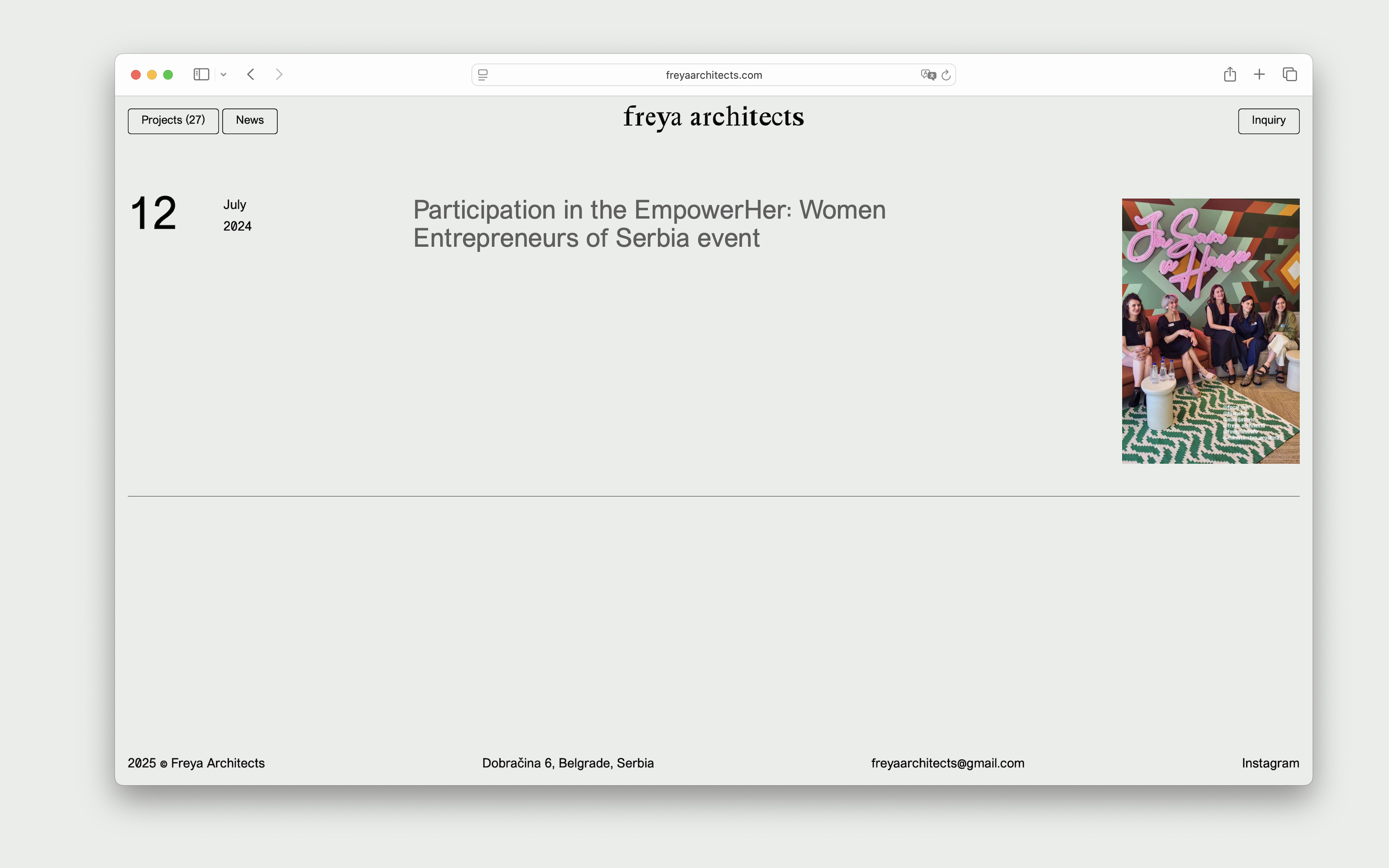Click the freya architects logo
The height and width of the screenshot is (868, 1389).
714,117
